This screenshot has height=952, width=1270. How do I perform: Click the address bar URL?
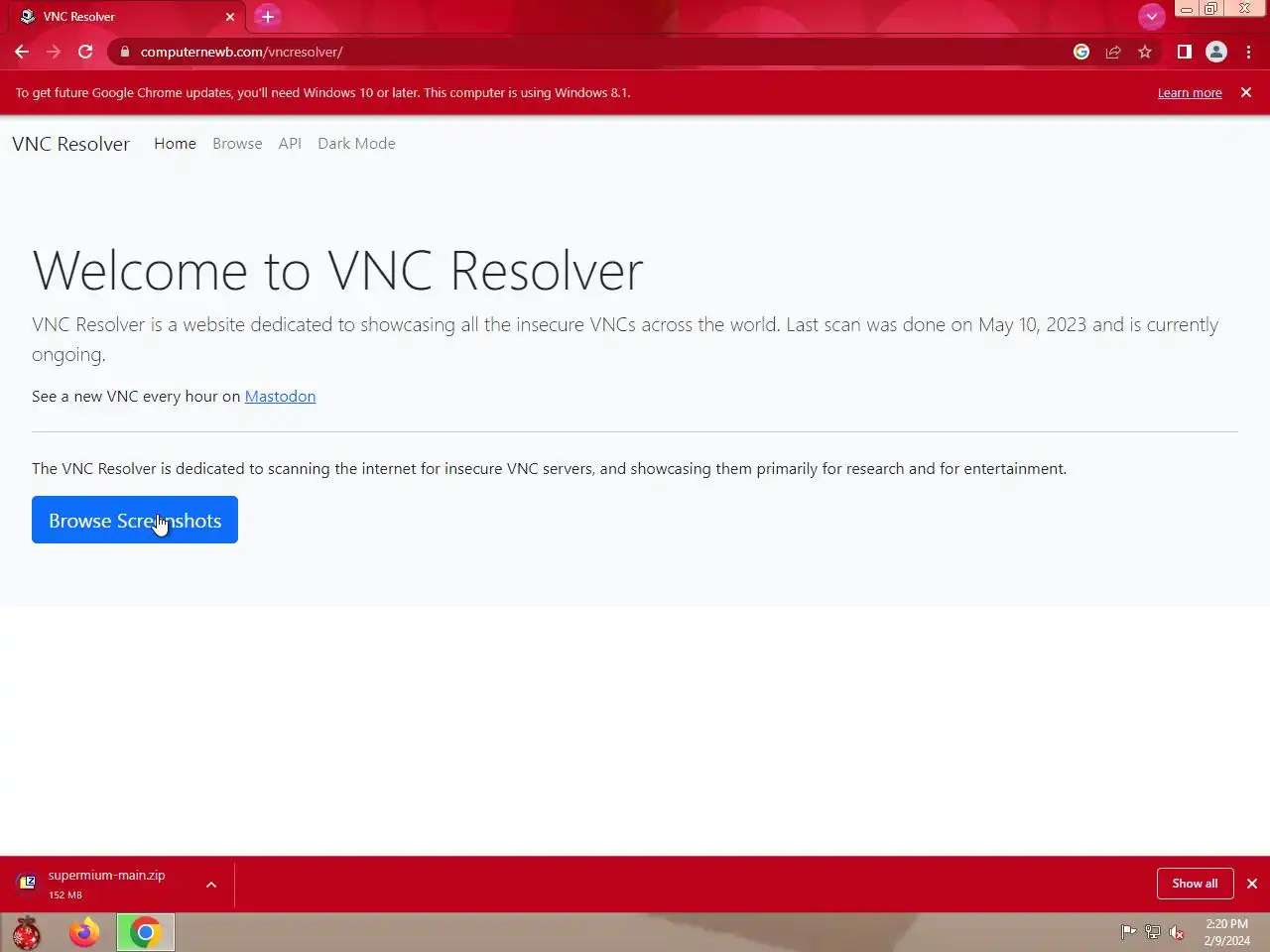point(241,52)
